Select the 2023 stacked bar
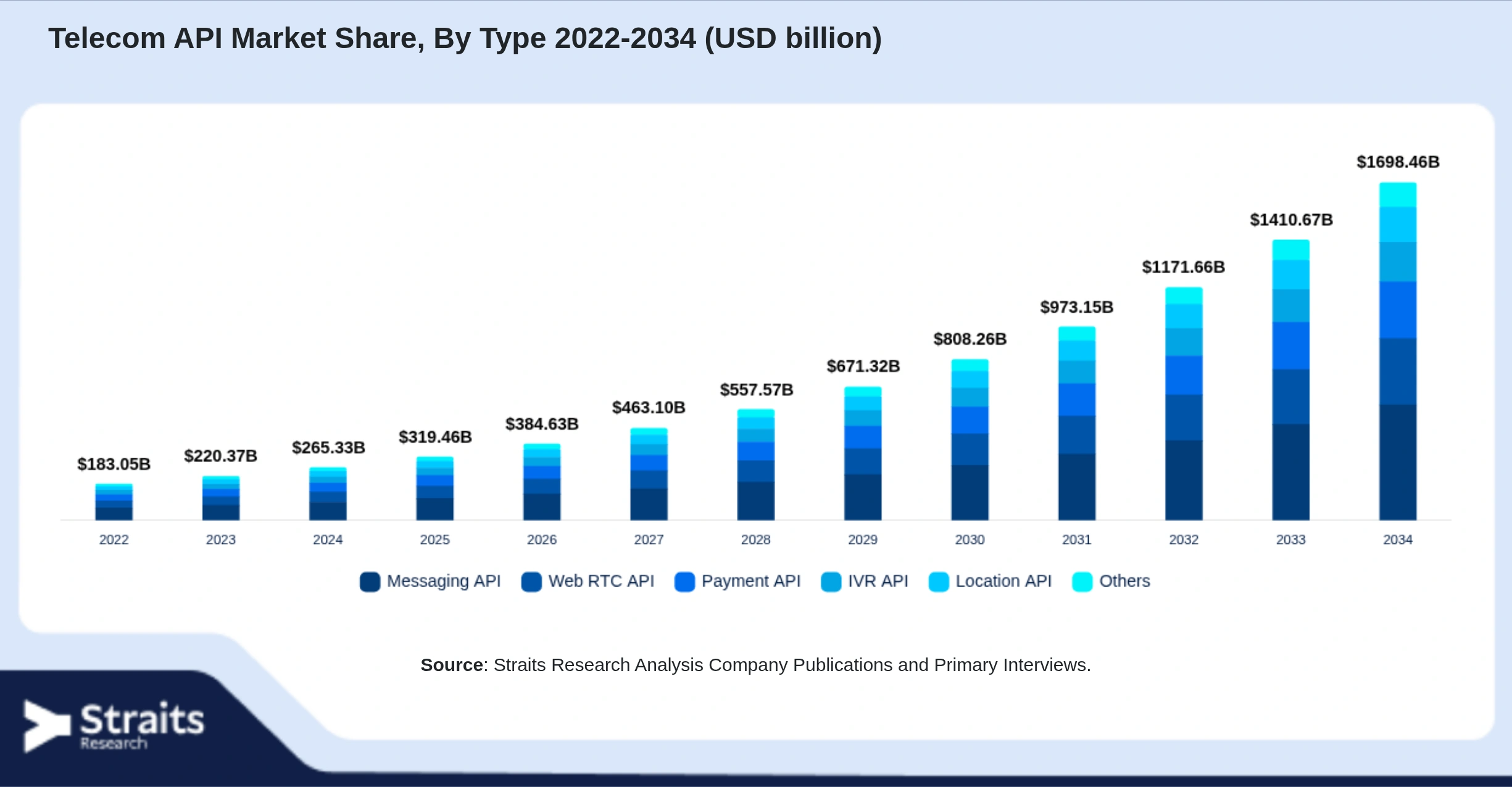Viewport: 1512px width, 787px height. coord(221,498)
